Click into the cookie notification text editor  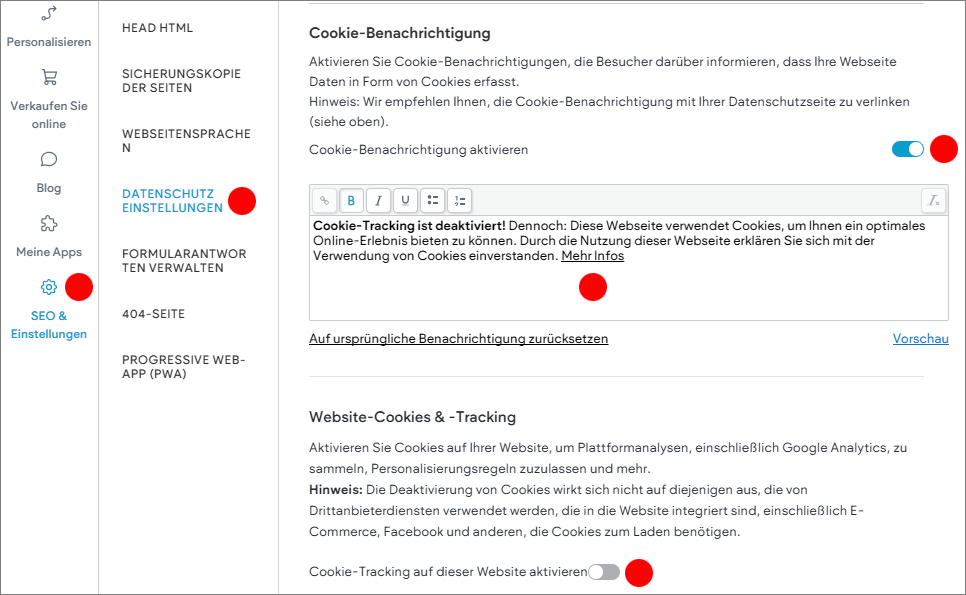pos(628,285)
